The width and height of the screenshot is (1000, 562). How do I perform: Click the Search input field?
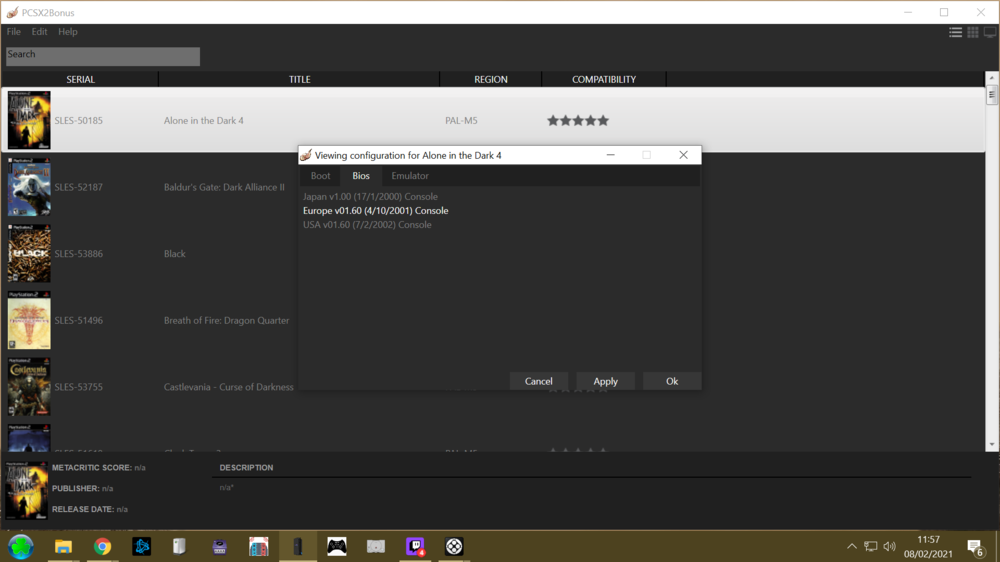click(103, 56)
